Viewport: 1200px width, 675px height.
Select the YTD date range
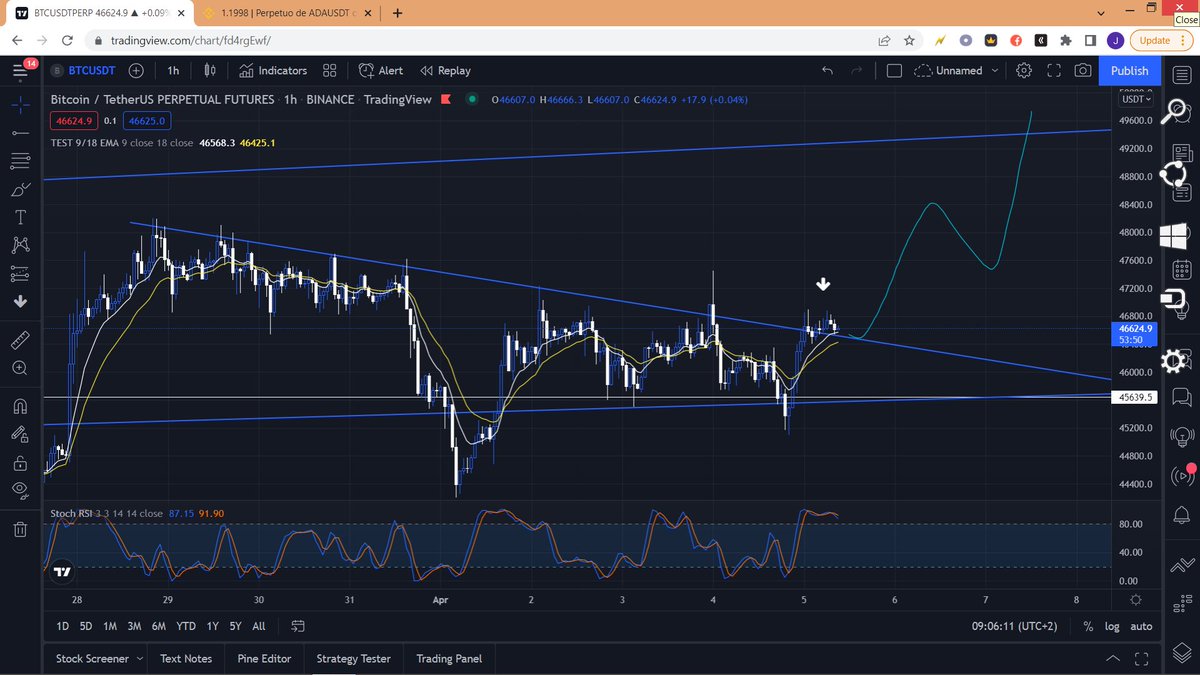click(185, 626)
